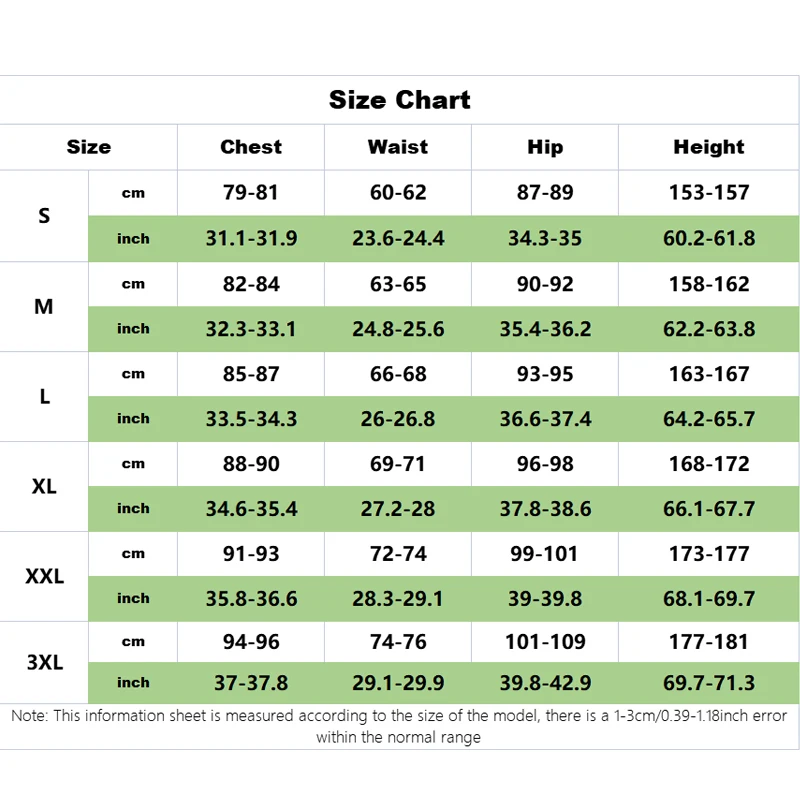Select waist value 24.8-25.6 inch cell

(x=398, y=329)
